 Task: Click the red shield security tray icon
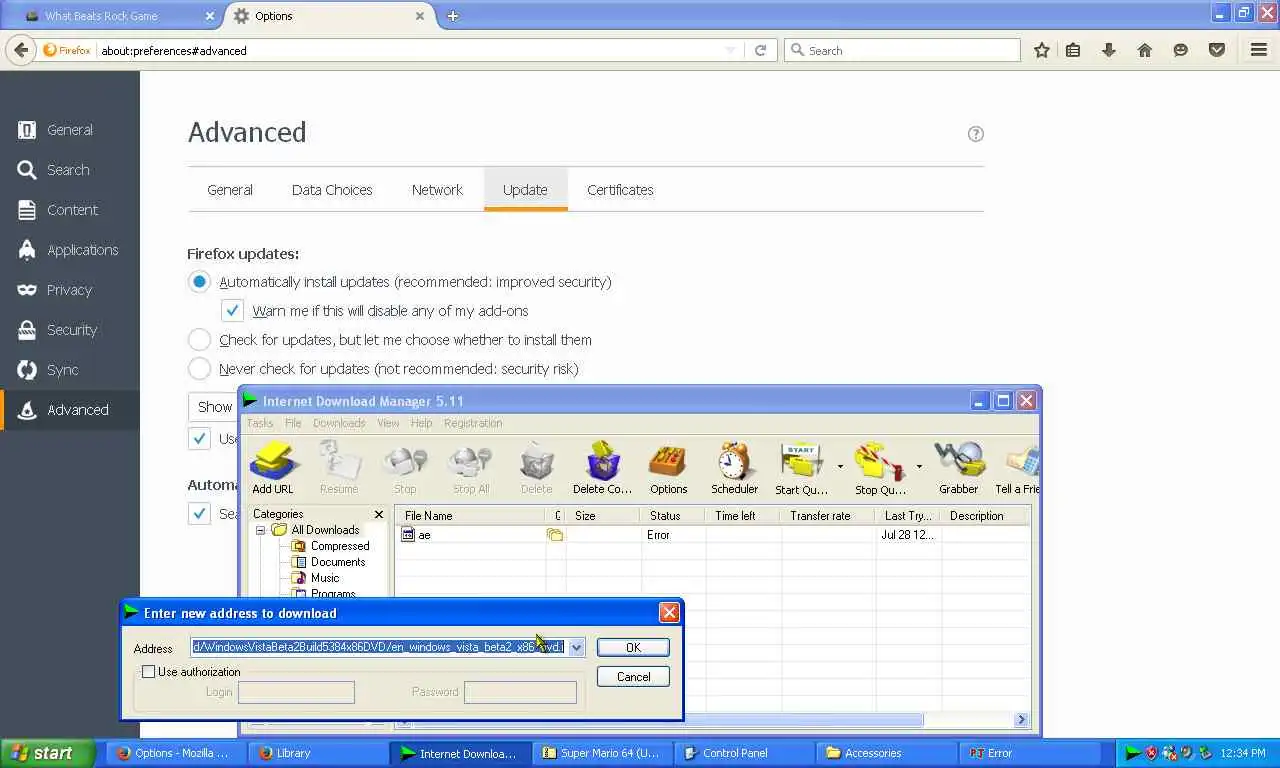(x=1151, y=753)
